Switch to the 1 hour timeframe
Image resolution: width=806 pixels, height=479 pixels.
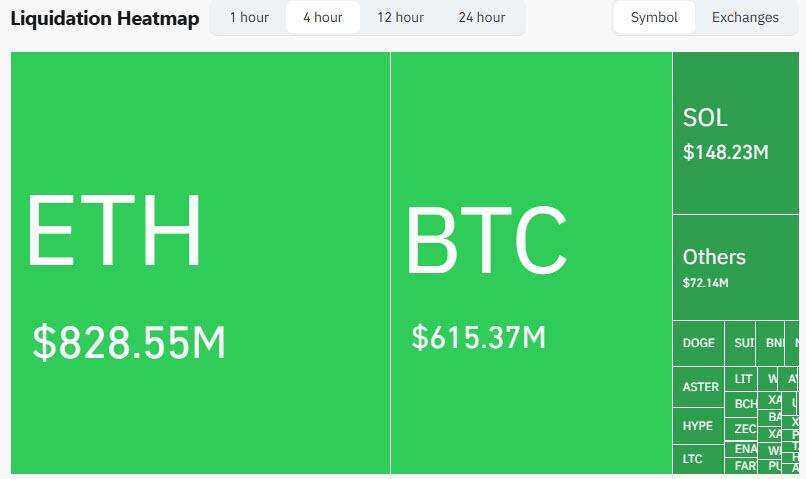click(x=248, y=18)
